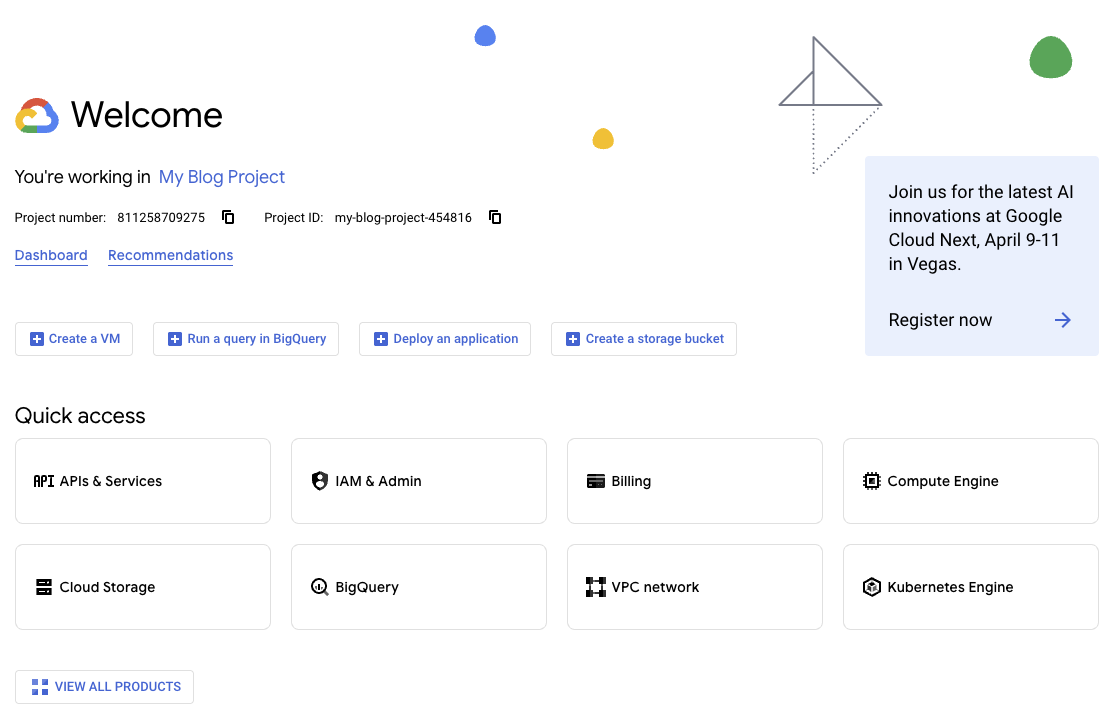Click the Google Cloud logo icon
Viewport: 1114px width, 714px height.
click(x=37, y=116)
